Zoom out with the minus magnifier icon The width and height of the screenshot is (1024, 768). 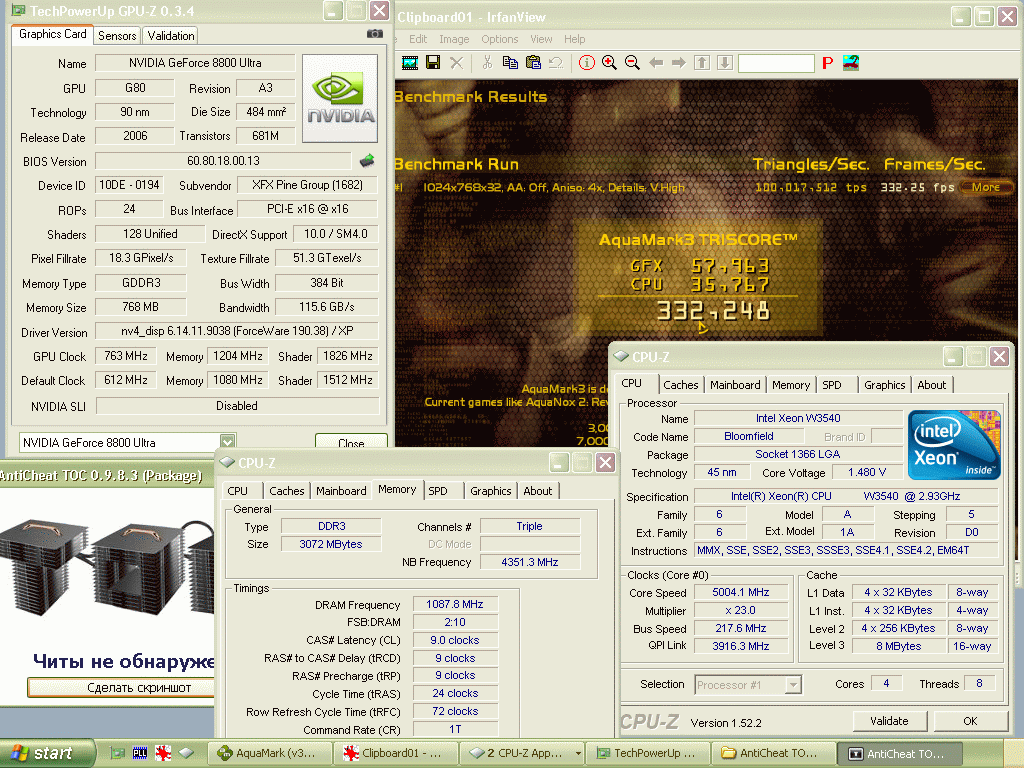click(x=632, y=63)
